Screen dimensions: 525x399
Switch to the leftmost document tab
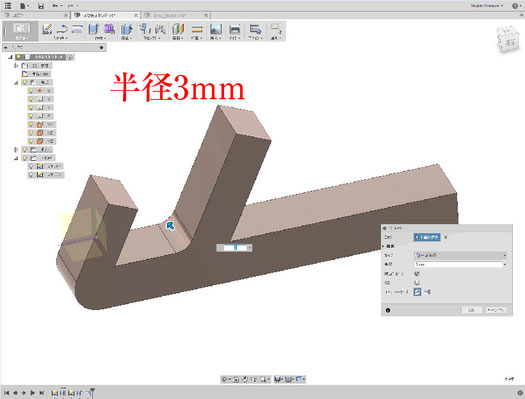point(35,15)
